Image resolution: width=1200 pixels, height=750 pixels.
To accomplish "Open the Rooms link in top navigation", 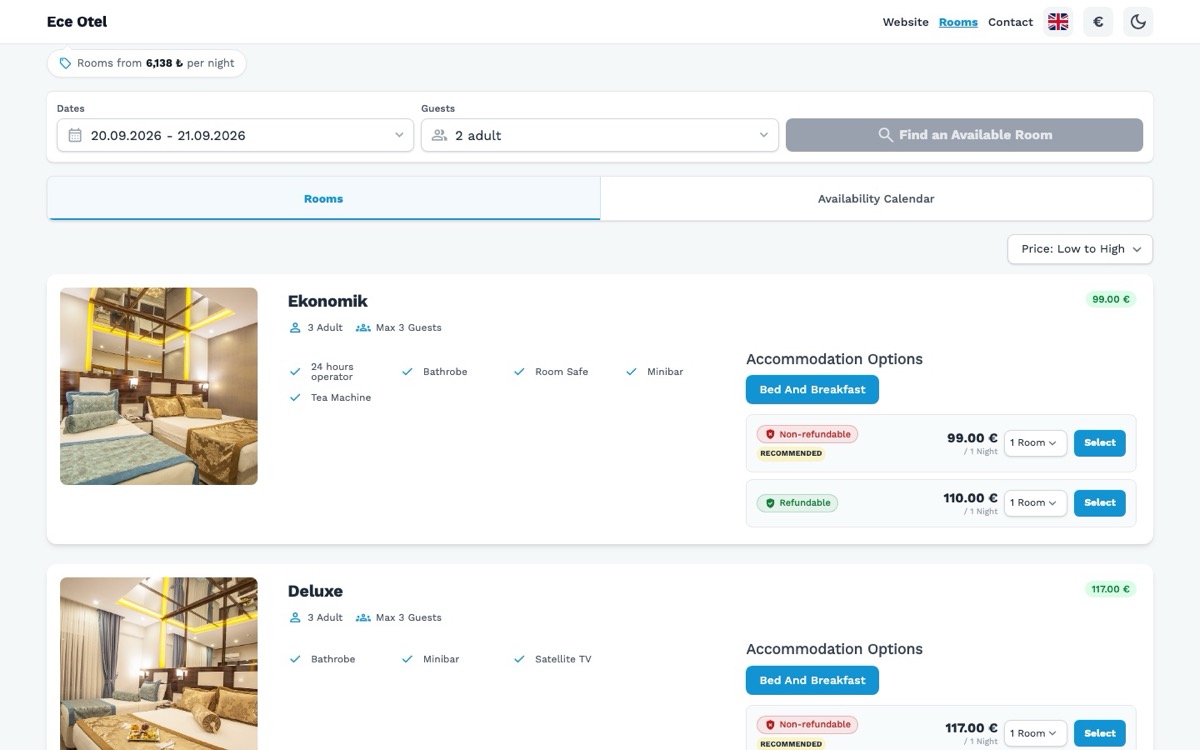I will [958, 22].
